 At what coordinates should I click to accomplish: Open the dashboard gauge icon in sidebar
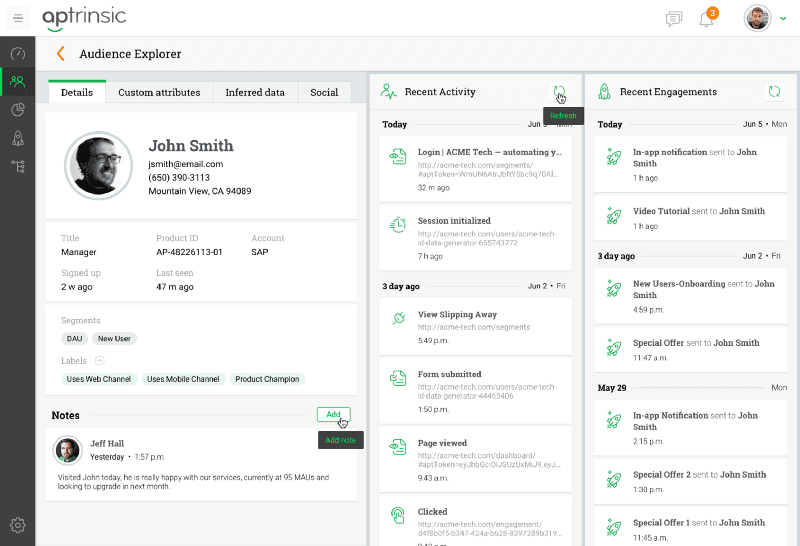[17, 53]
